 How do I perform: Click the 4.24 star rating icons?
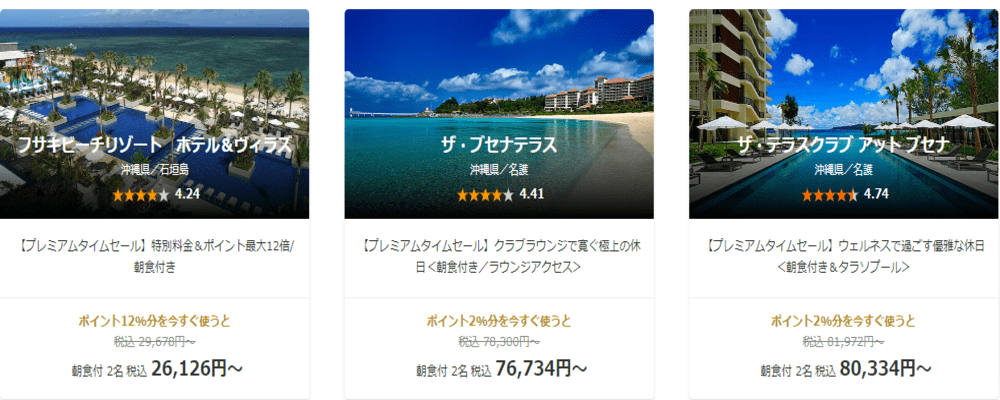pos(141,195)
